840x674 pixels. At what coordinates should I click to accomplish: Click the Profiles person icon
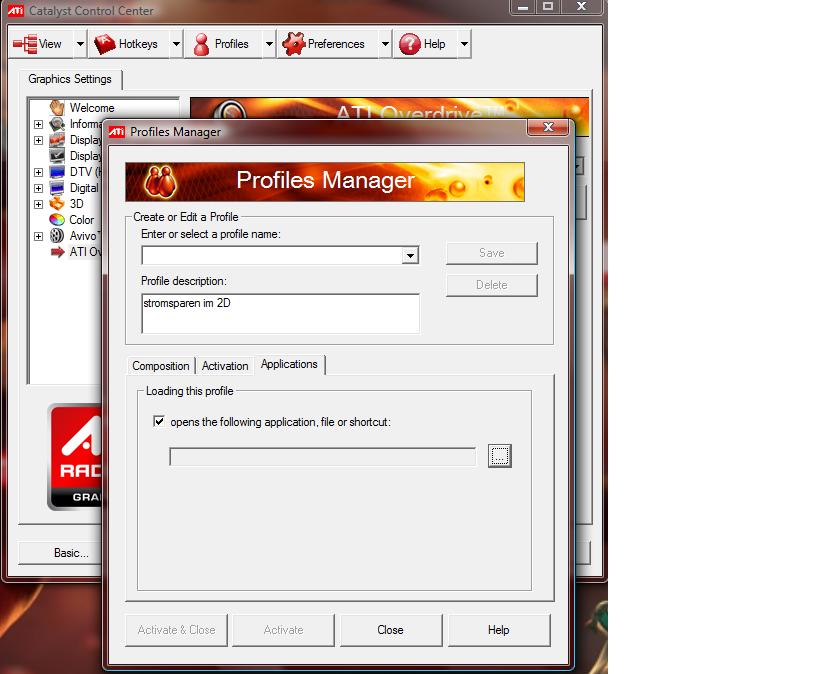pos(201,44)
